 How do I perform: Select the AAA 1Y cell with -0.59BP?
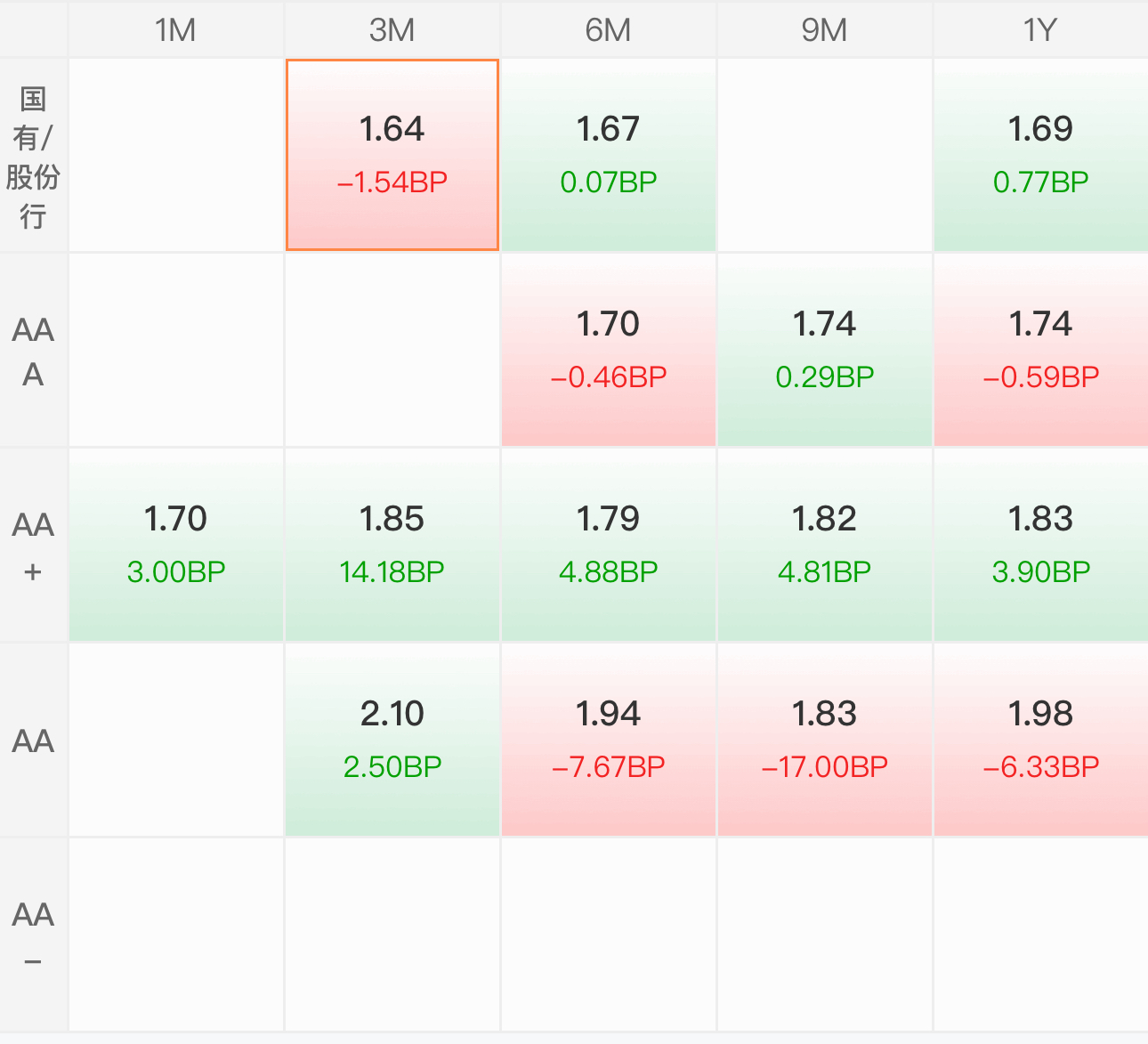pos(1040,350)
